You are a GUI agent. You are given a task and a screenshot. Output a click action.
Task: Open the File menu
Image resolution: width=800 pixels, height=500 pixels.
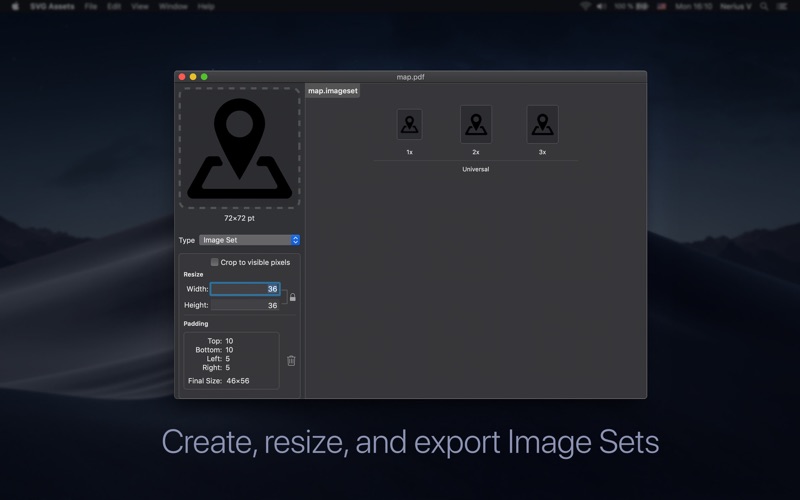[91, 6]
